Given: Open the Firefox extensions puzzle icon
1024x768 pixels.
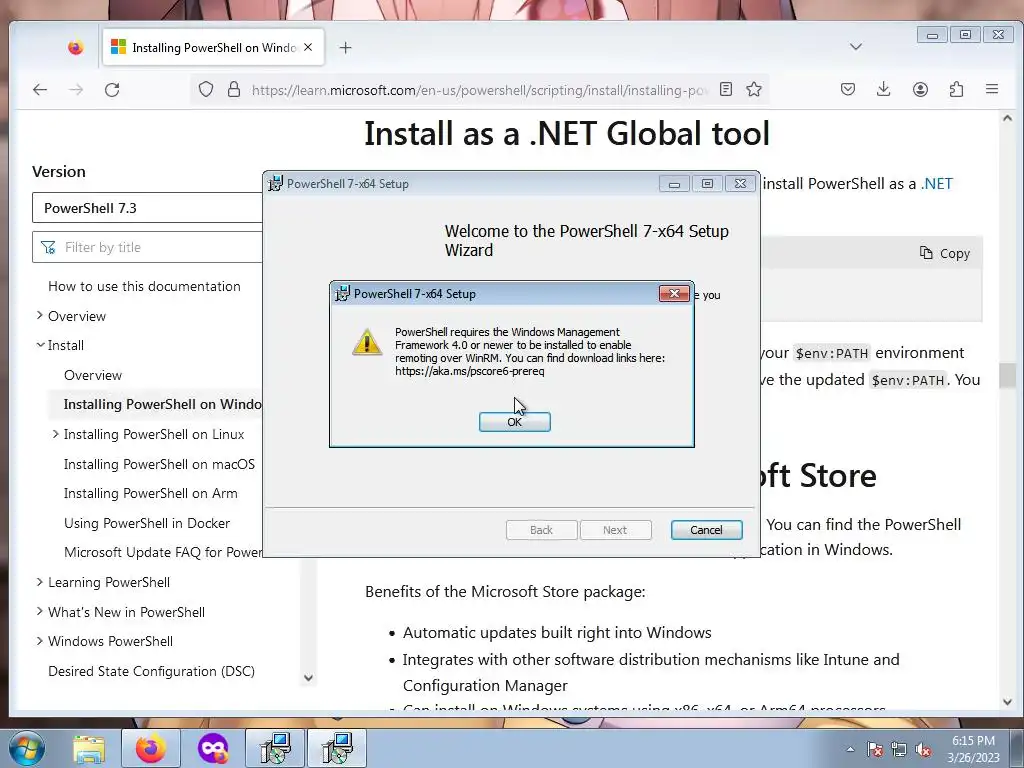Looking at the screenshot, I should pyautogui.click(x=956, y=89).
